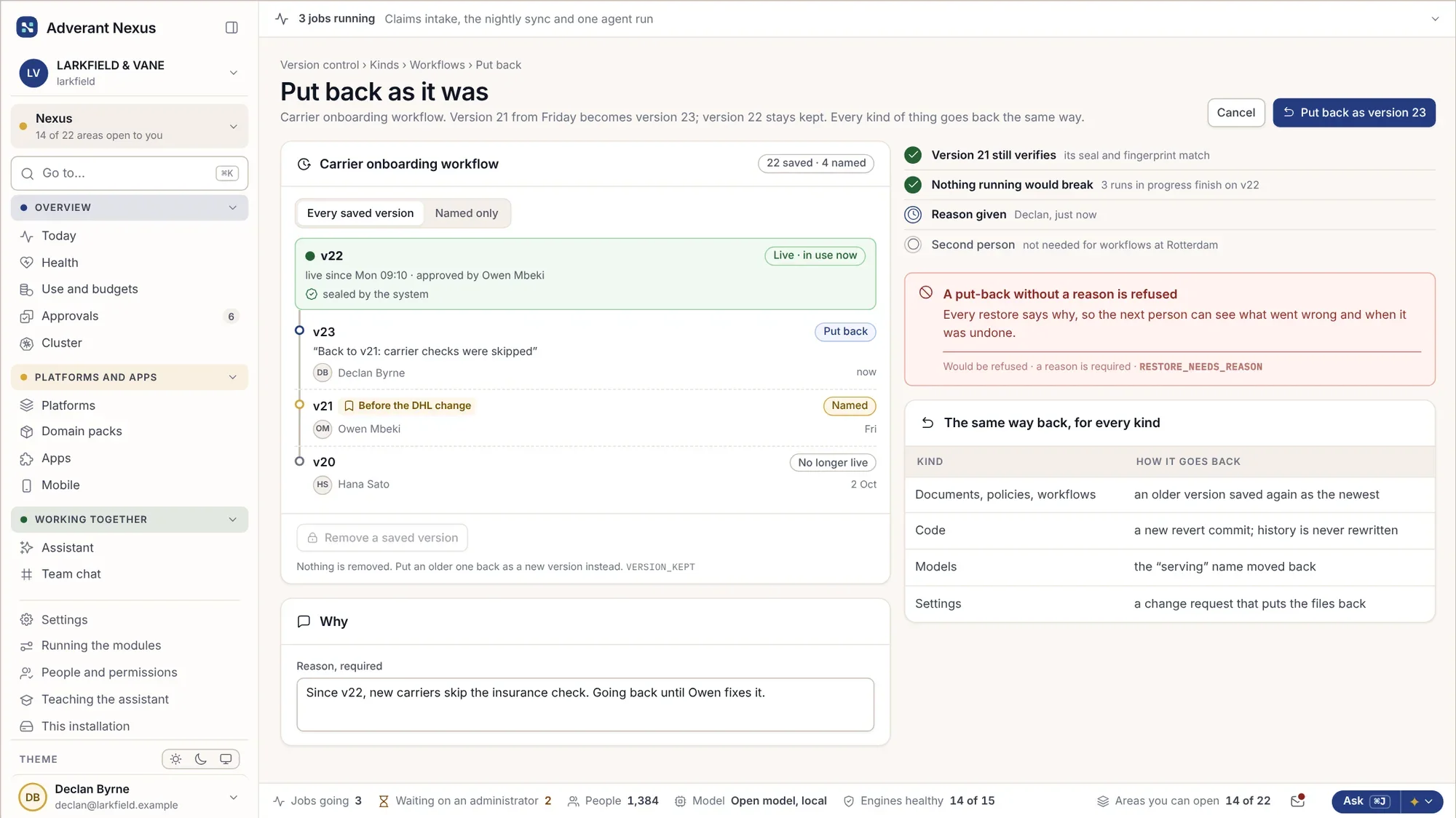Image resolution: width=1456 pixels, height=818 pixels.
Task: Switch to light theme sun toggle
Action: tap(176, 759)
